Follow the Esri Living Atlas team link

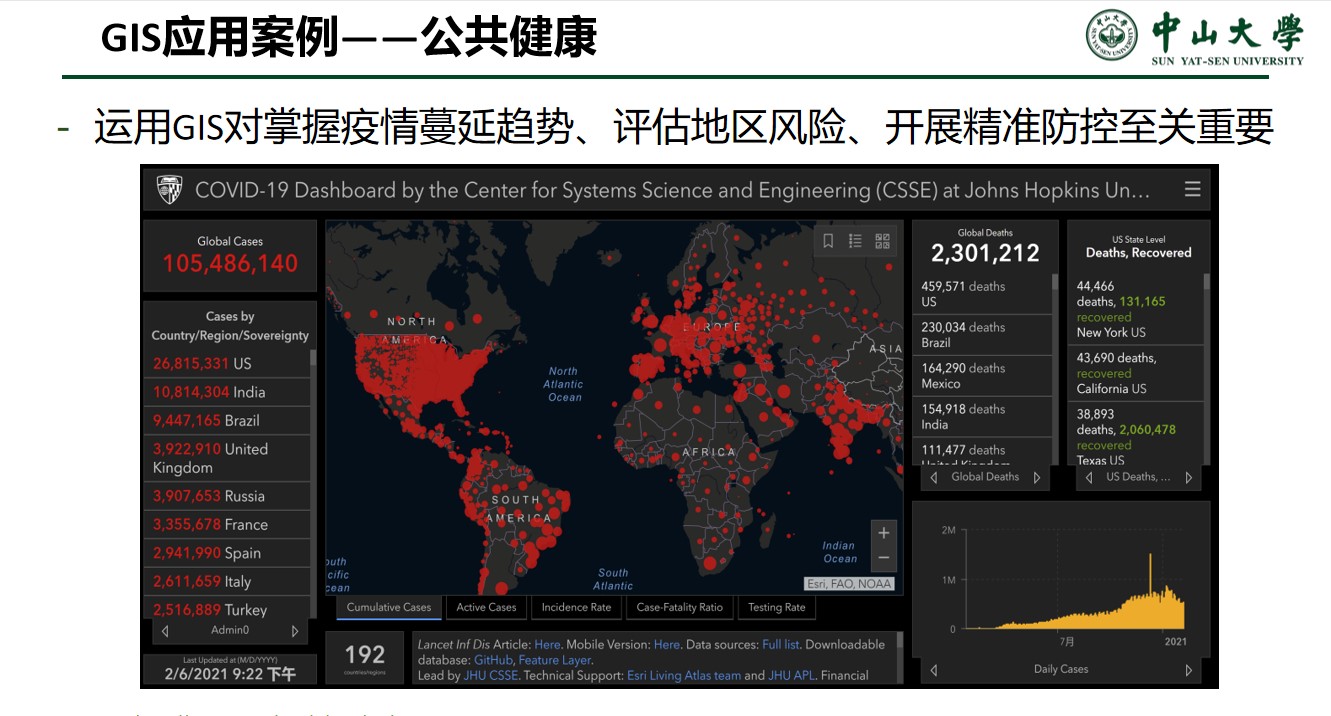coord(683,675)
